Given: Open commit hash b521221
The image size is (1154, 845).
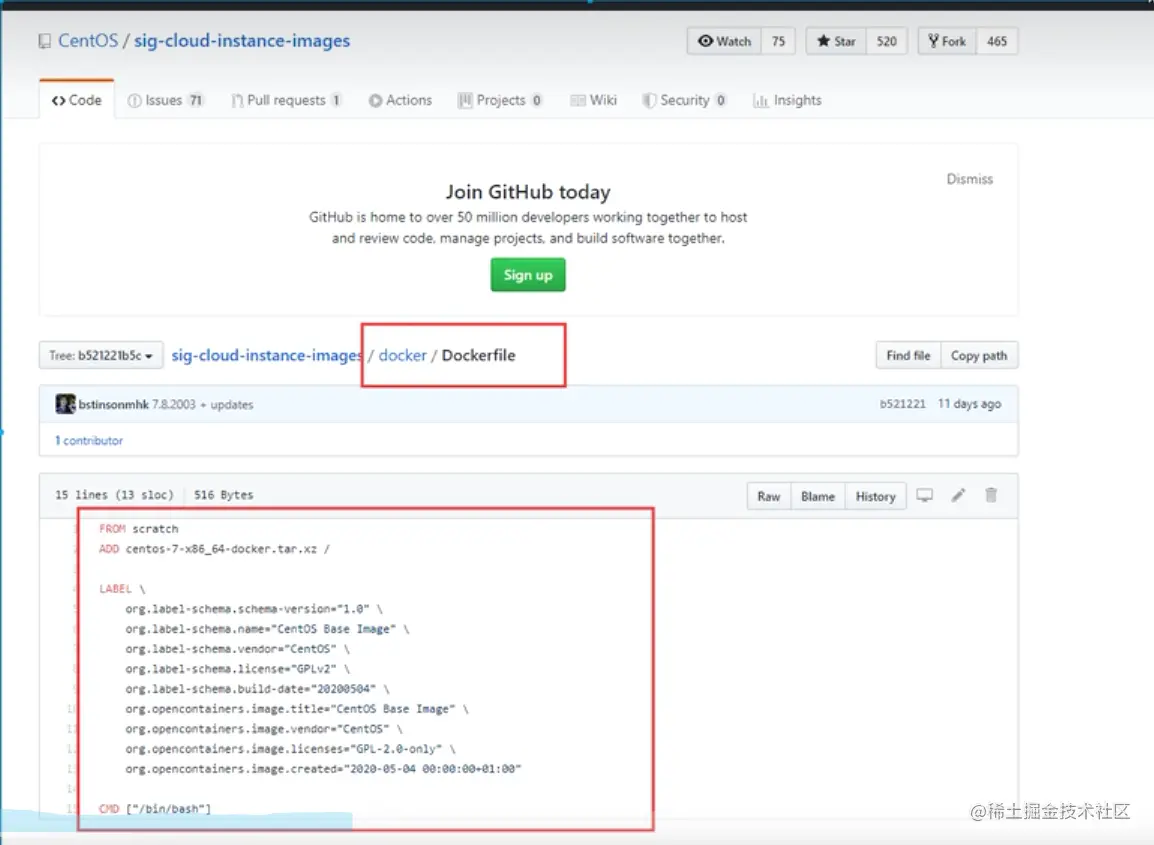Looking at the screenshot, I should [902, 404].
